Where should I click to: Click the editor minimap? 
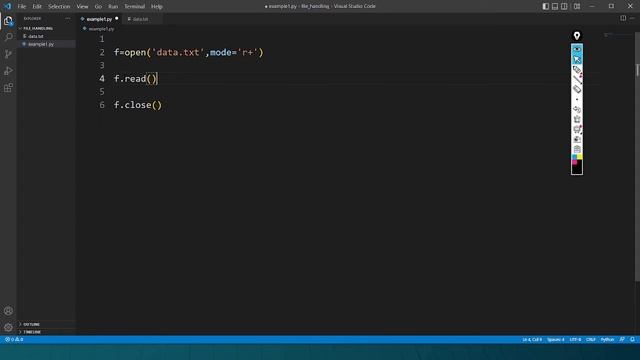[x=617, y=35]
